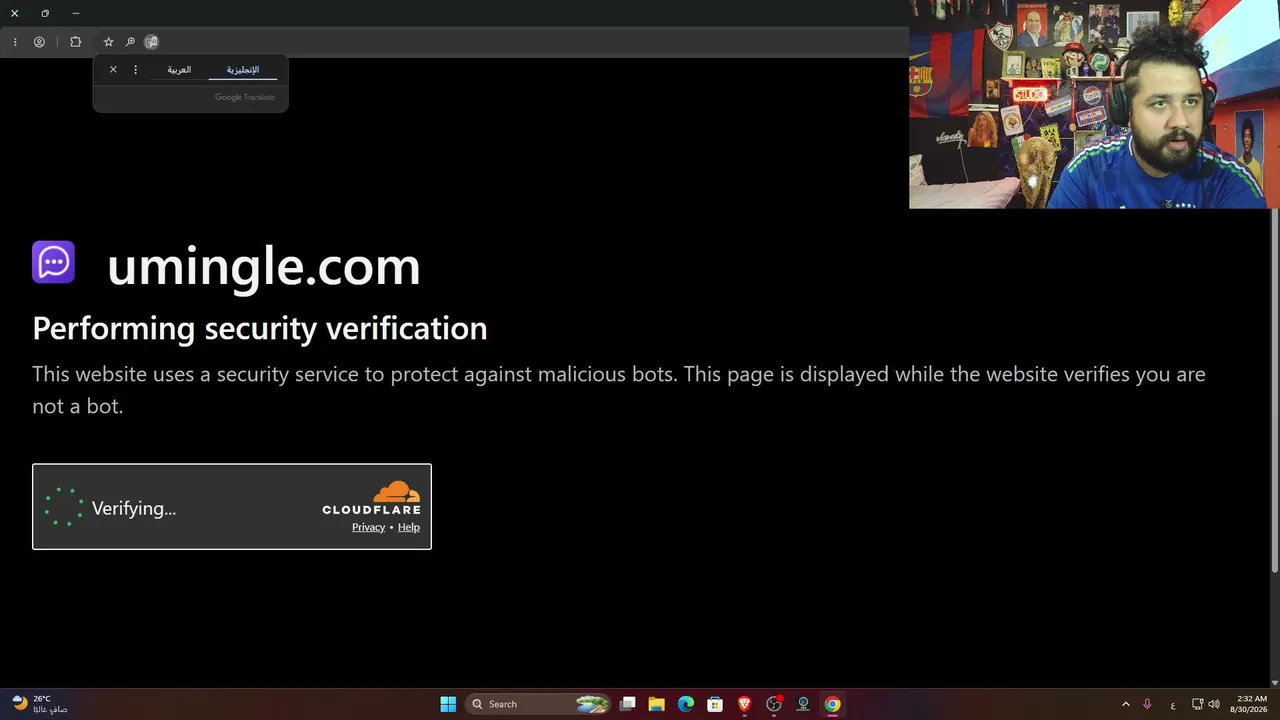Open the Chrome profile account icon
Screen dimensions: 1280x720
39,42
